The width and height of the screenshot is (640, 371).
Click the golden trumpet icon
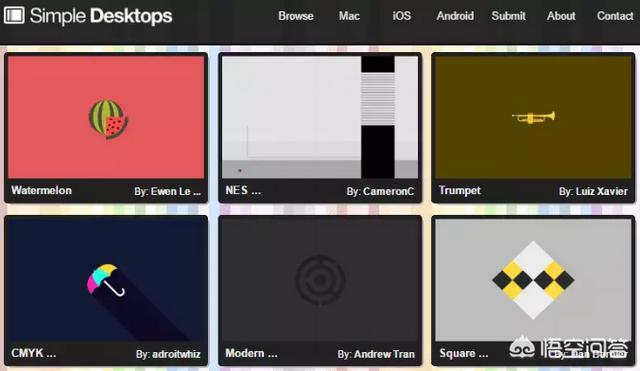[x=533, y=118]
